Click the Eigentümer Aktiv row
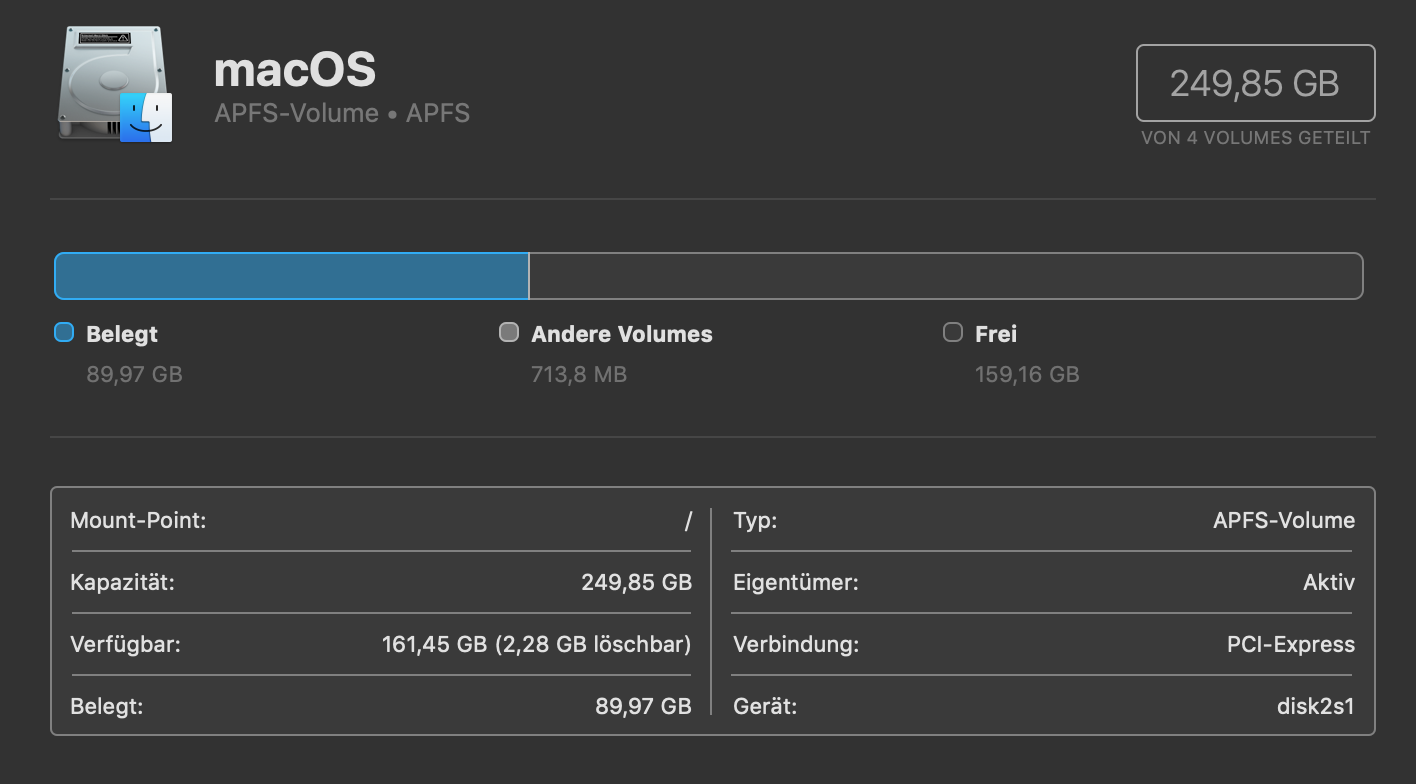Screen dimensions: 1416x784 [x=1043, y=582]
